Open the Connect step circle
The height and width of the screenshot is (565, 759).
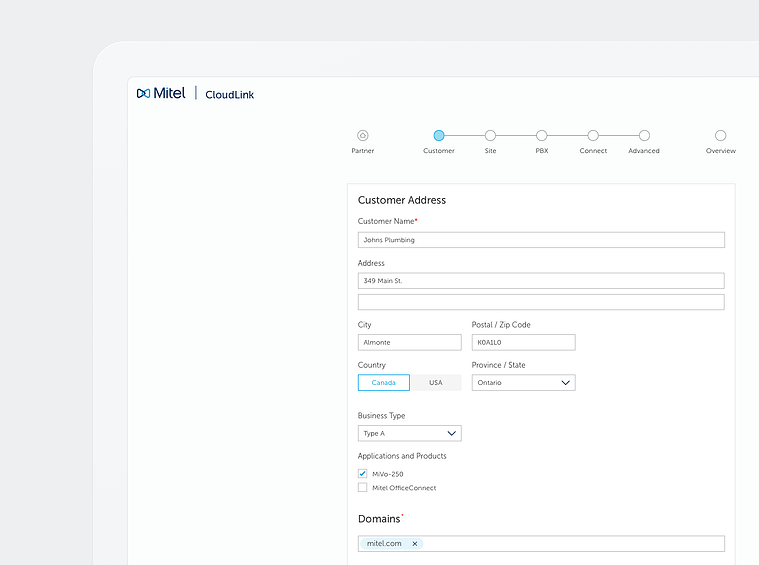pyautogui.click(x=593, y=136)
